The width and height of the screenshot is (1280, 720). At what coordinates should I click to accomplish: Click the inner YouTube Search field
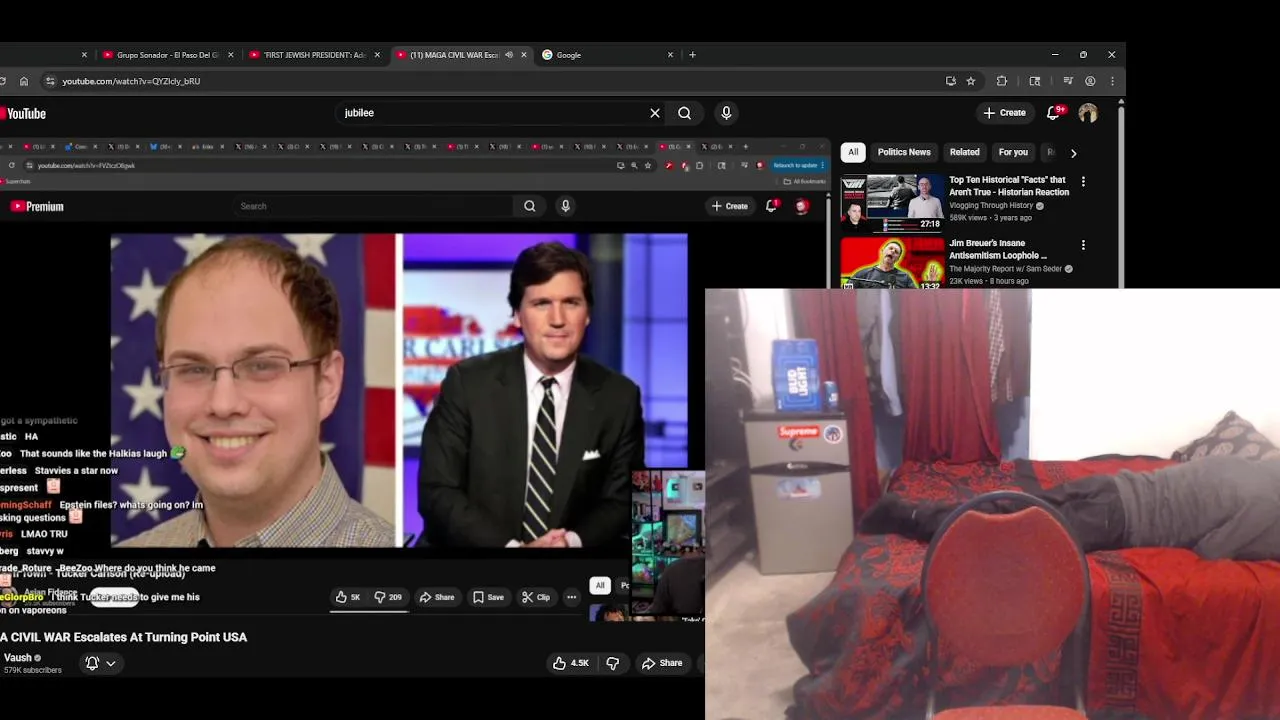(375, 206)
